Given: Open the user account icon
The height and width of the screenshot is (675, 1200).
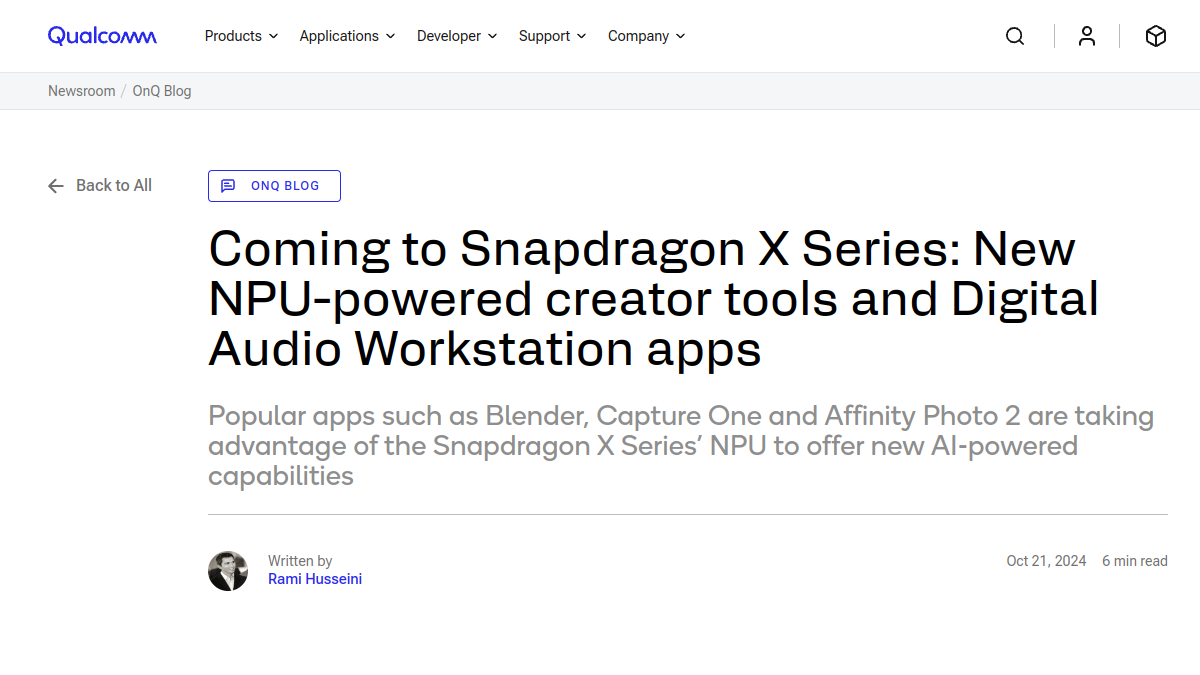Looking at the screenshot, I should (1087, 36).
